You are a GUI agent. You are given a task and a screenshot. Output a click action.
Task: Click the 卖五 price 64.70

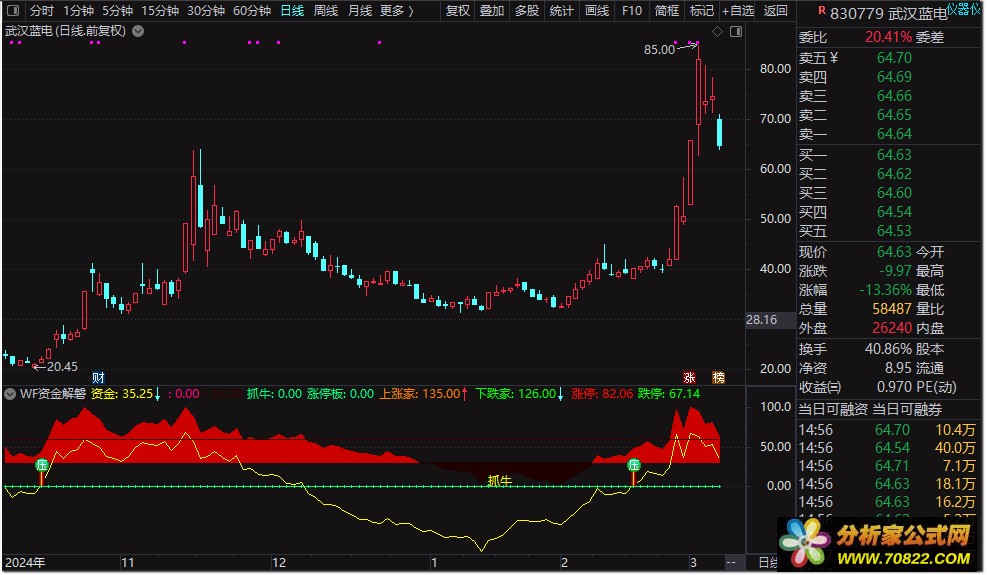[894, 58]
